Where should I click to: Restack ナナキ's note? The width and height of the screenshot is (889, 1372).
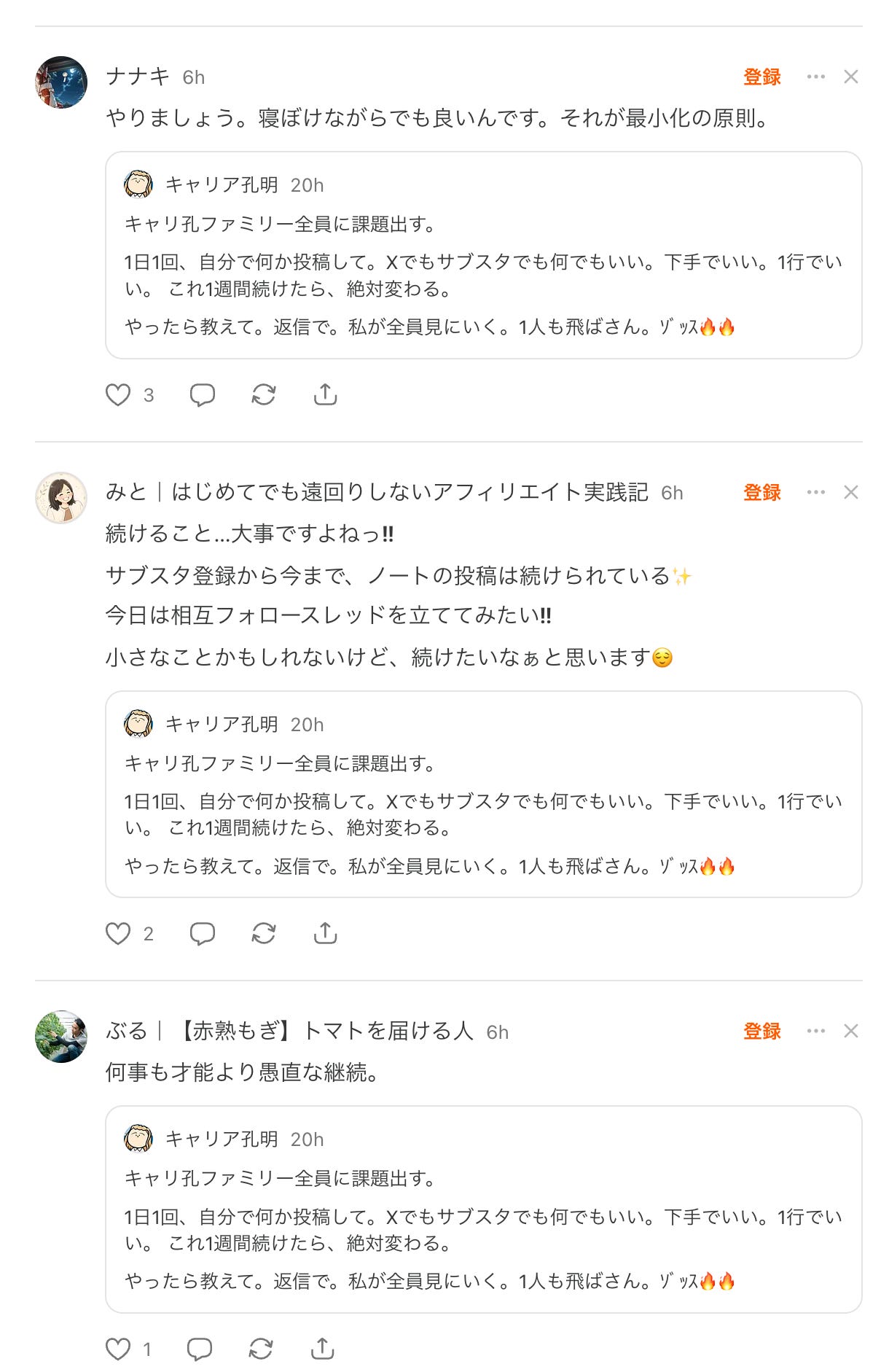pyautogui.click(x=264, y=395)
